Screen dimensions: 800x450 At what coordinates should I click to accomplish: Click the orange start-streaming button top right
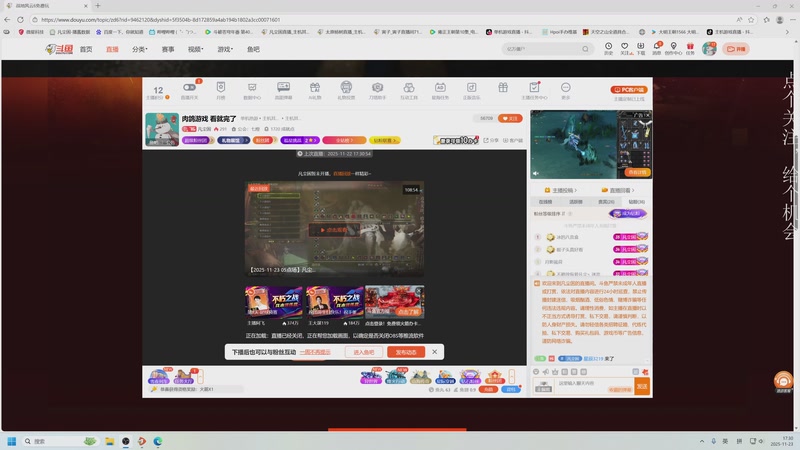point(736,49)
